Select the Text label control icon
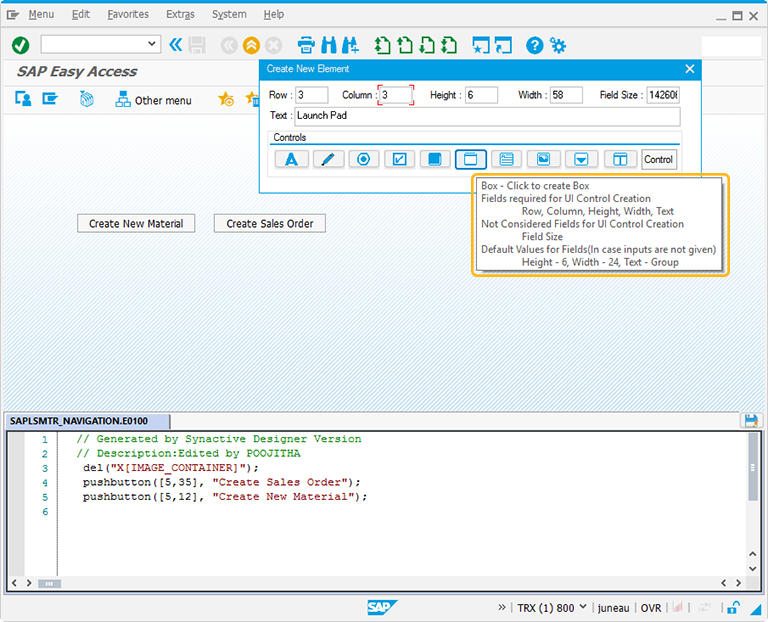 tap(291, 159)
